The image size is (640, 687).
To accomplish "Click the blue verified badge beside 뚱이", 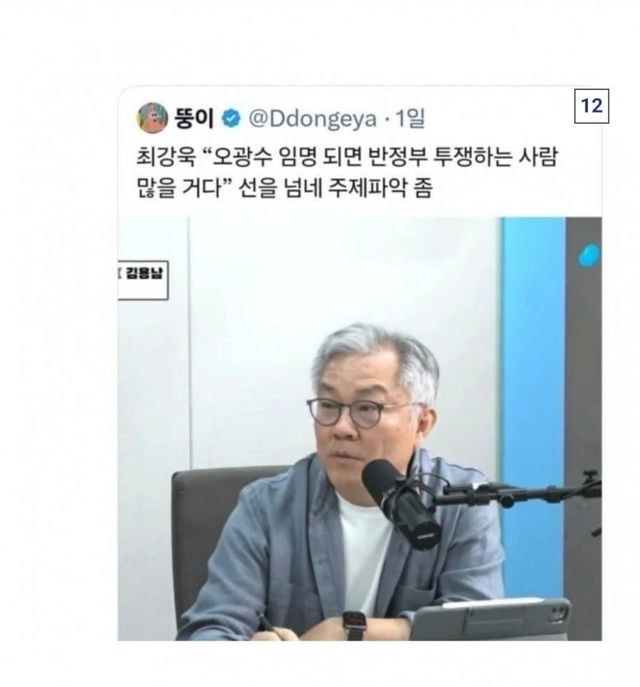I will coord(231,119).
